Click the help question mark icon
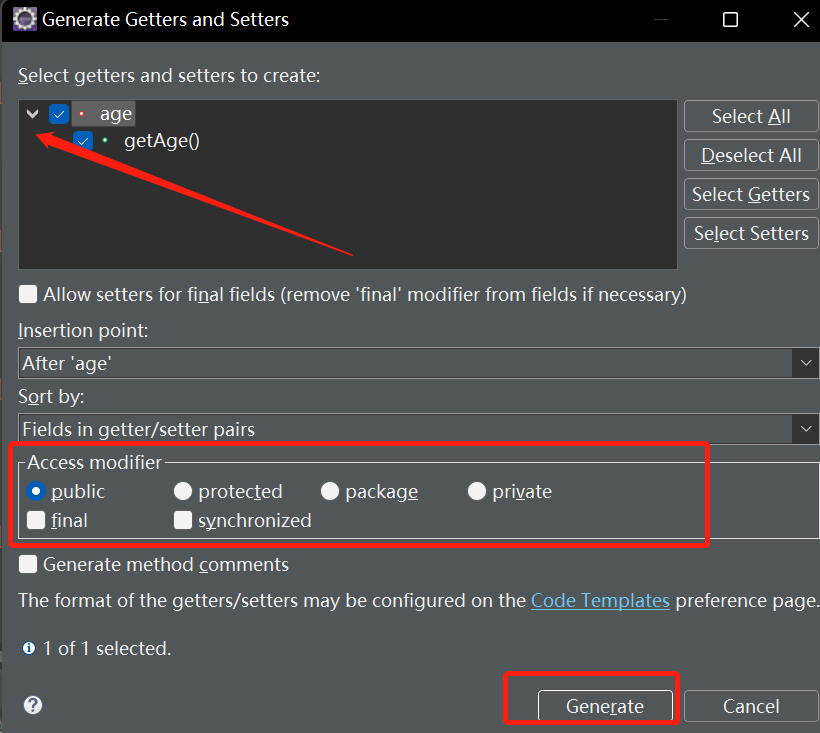This screenshot has height=733, width=820. [x=33, y=705]
